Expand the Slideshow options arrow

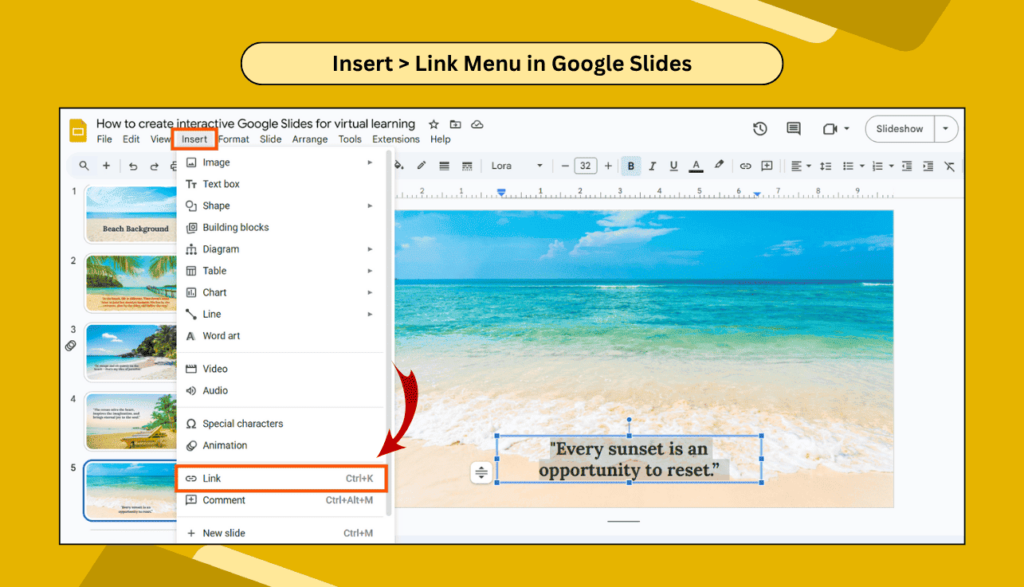[944, 128]
